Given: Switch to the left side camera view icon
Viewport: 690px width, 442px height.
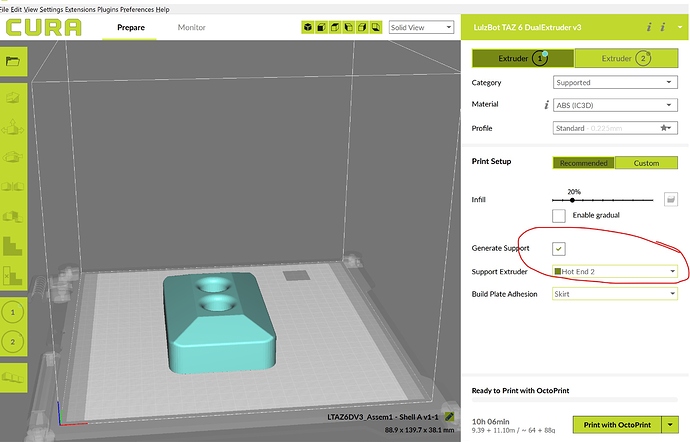Looking at the screenshot, I should (349, 27).
